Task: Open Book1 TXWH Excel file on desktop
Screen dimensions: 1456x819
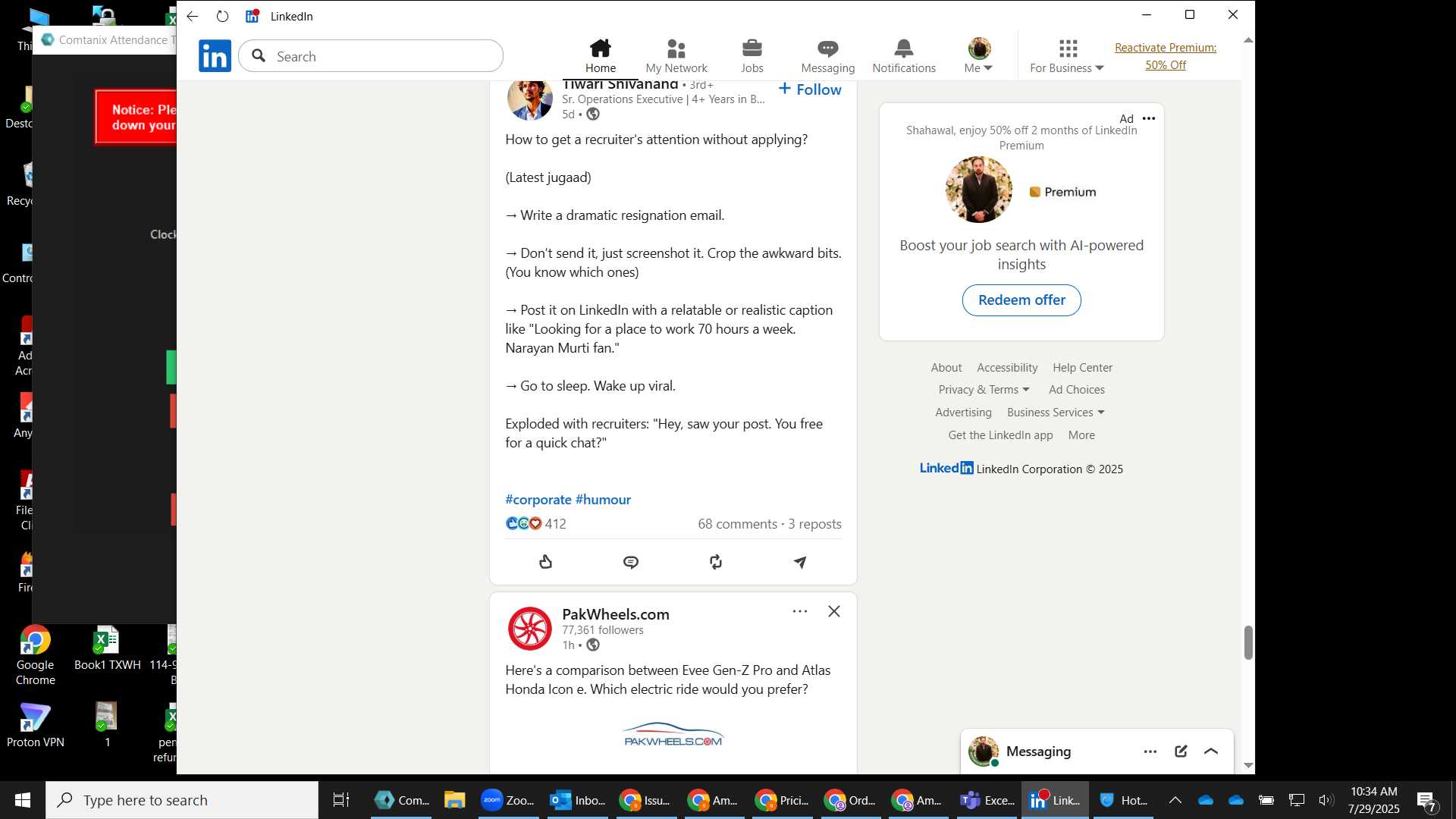Action: click(107, 648)
